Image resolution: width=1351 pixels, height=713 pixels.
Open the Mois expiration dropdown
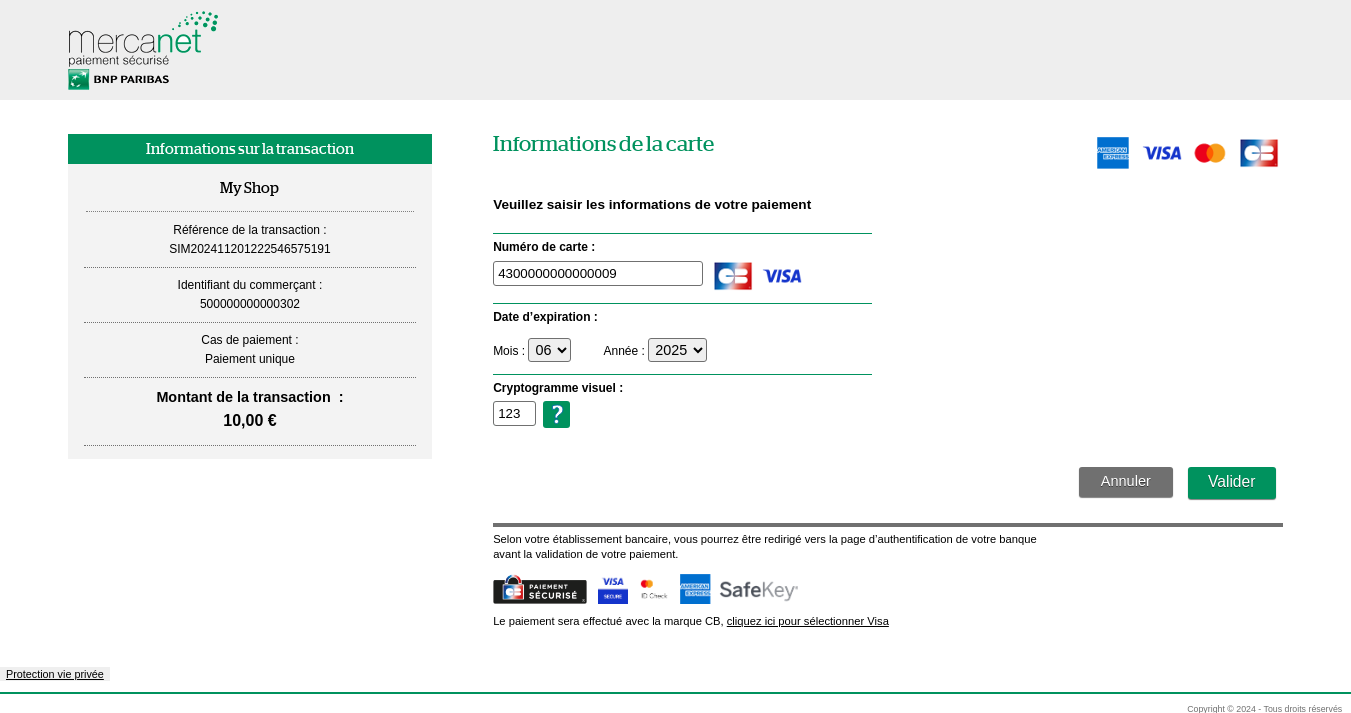click(549, 350)
